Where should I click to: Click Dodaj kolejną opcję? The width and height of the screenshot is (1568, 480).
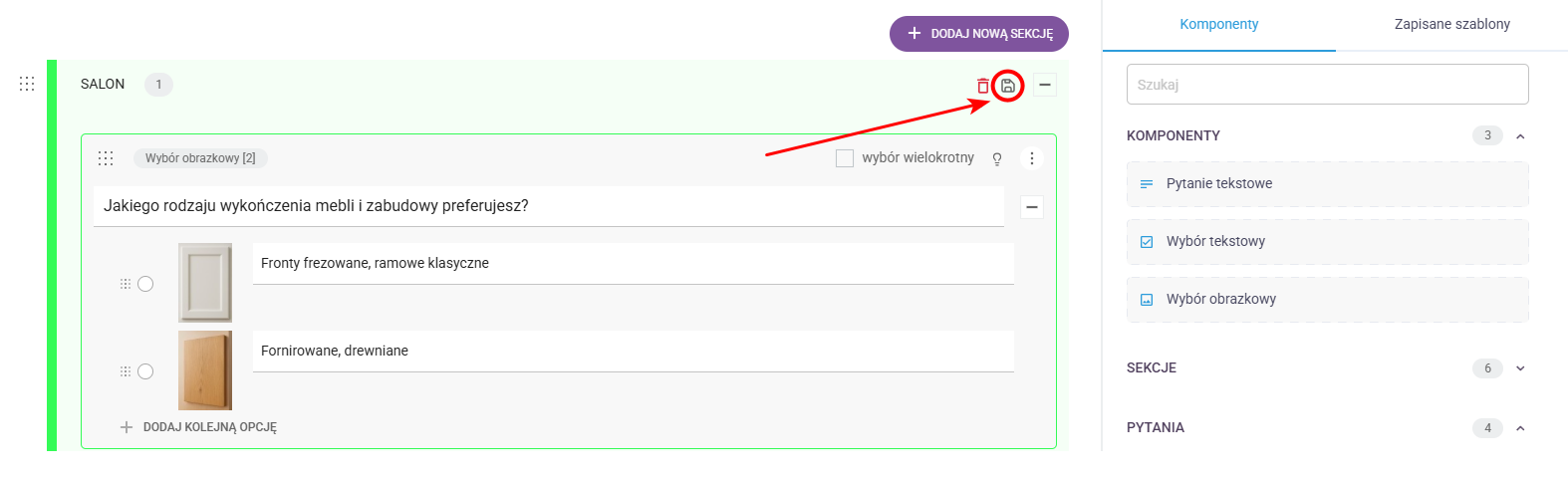pyautogui.click(x=199, y=427)
